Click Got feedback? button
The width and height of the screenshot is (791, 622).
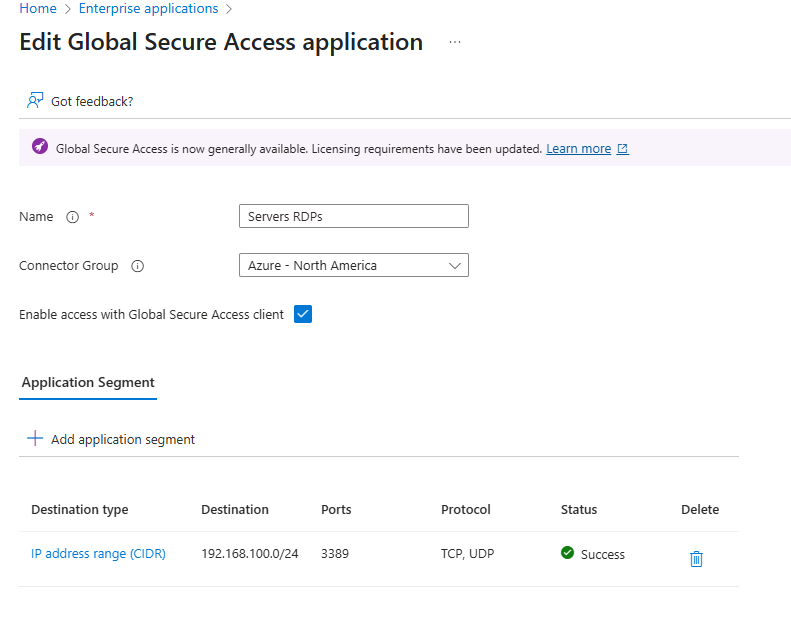coord(91,101)
